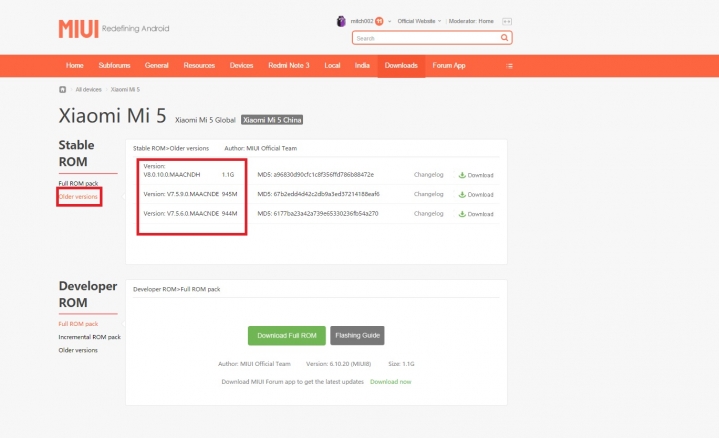The width and height of the screenshot is (719, 438).
Task: Open Developer ROM Older versions link
Action: click(x=78, y=350)
